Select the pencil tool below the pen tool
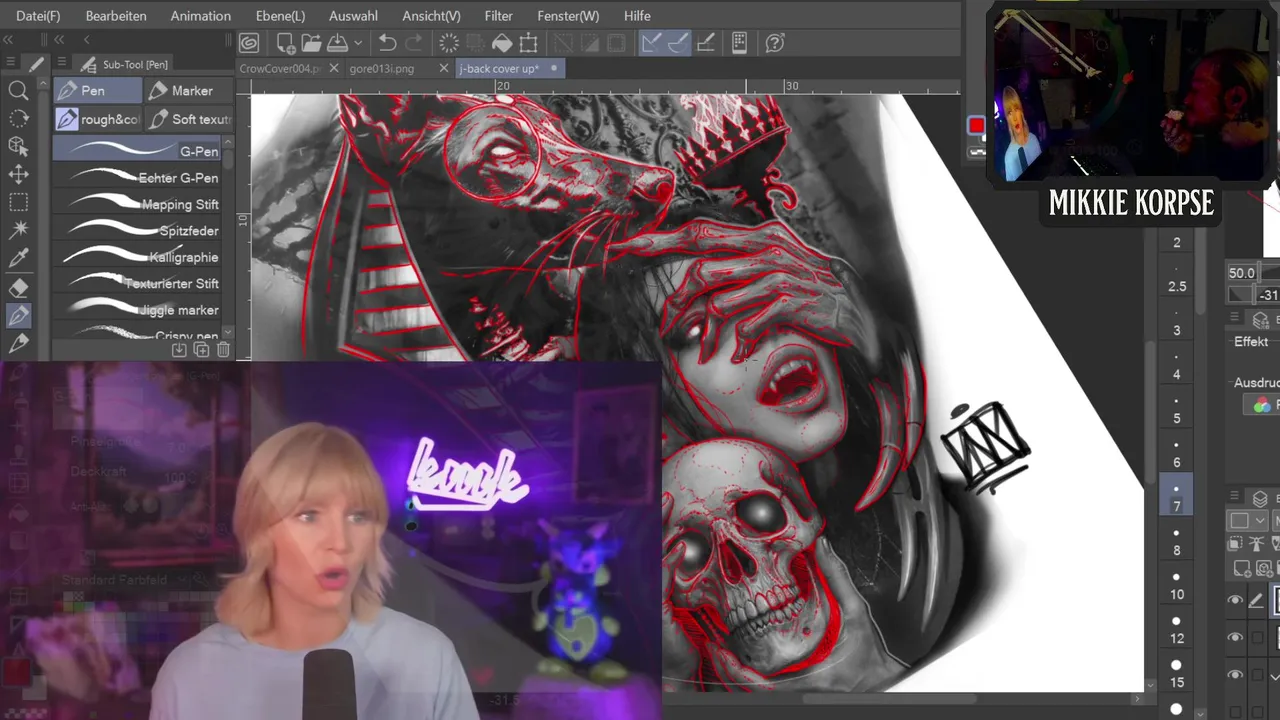1280x720 pixels. (18, 343)
